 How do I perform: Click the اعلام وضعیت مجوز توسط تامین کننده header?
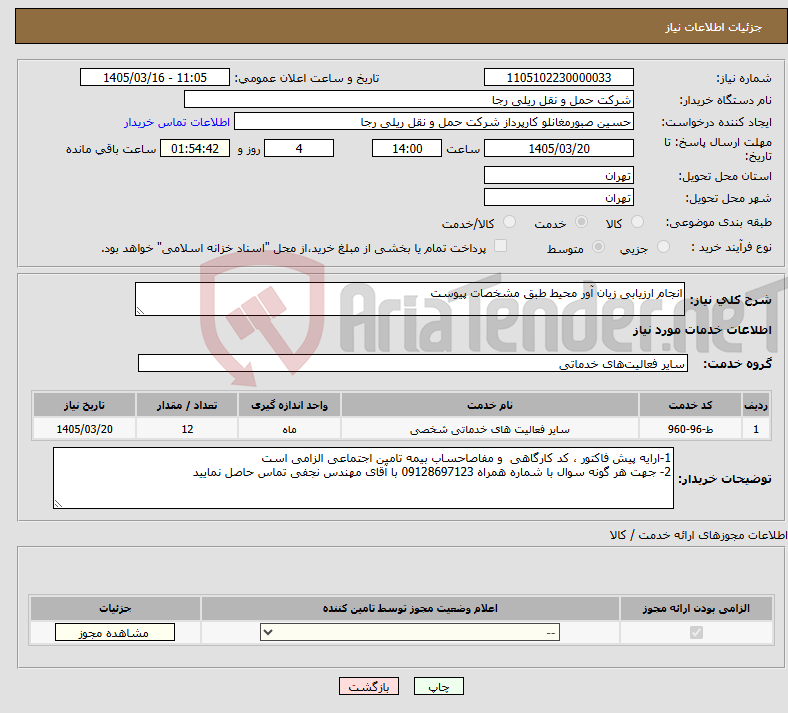(x=410, y=608)
